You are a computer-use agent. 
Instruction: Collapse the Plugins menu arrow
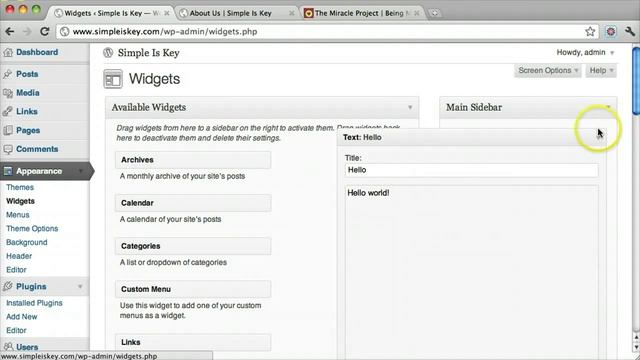pos(80,287)
